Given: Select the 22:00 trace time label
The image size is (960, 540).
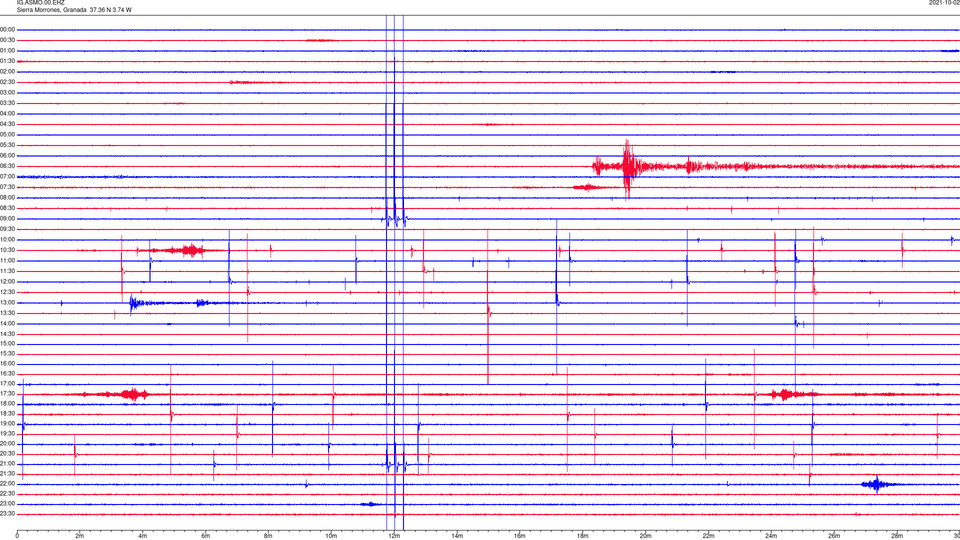Looking at the screenshot, I should coord(8,484).
